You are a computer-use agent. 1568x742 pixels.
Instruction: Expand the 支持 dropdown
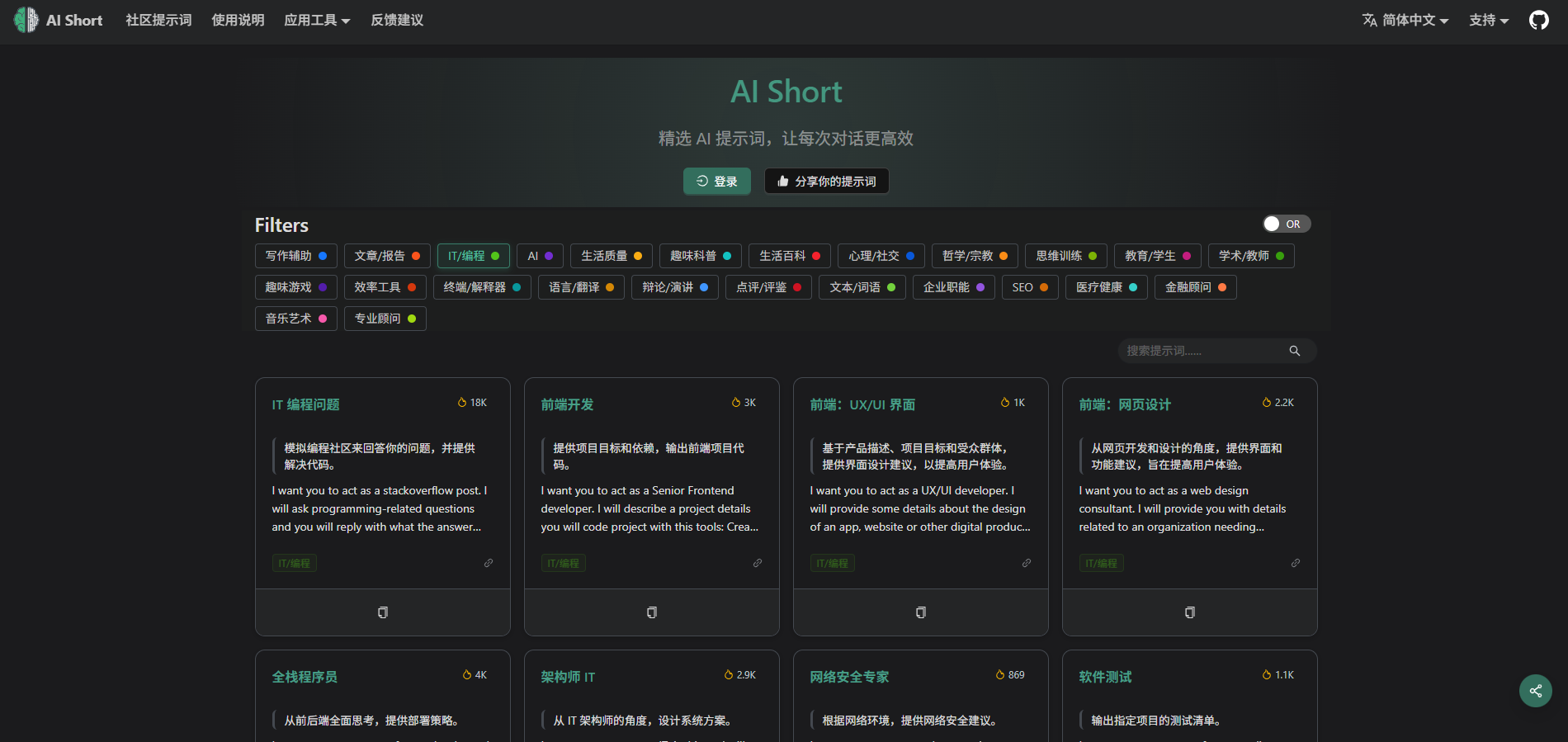click(1488, 20)
